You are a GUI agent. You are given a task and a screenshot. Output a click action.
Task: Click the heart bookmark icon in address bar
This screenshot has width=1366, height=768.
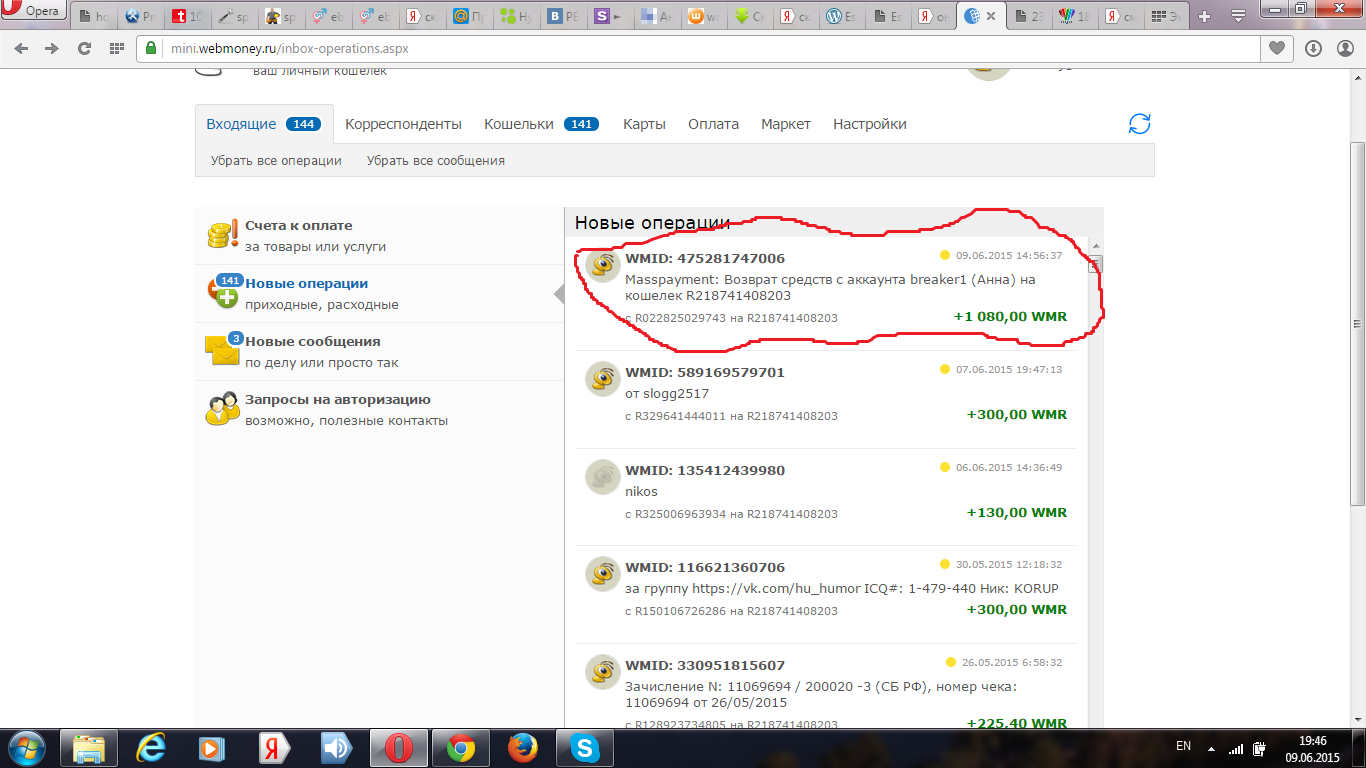(1277, 48)
